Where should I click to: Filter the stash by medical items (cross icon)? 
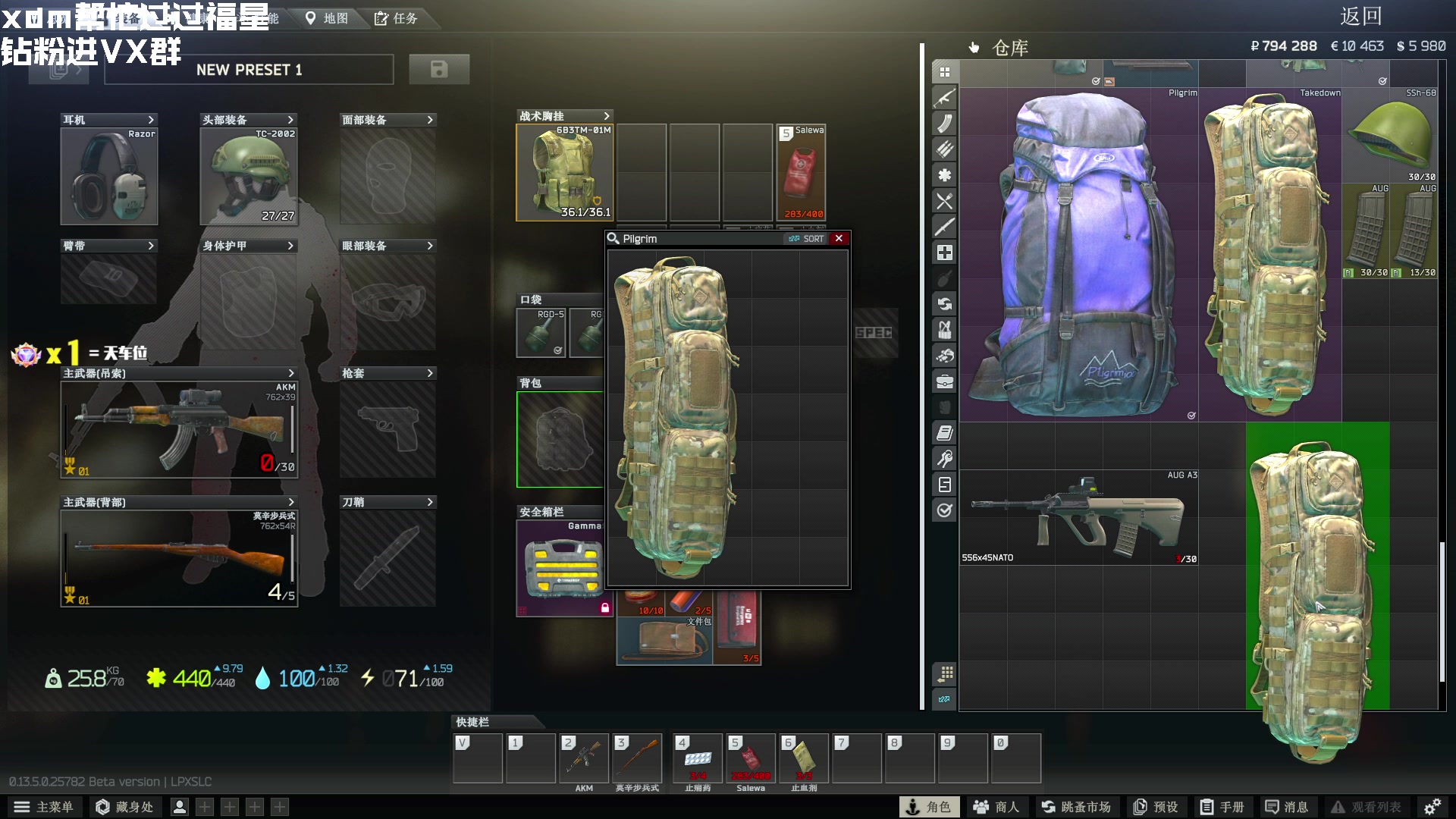tap(944, 253)
